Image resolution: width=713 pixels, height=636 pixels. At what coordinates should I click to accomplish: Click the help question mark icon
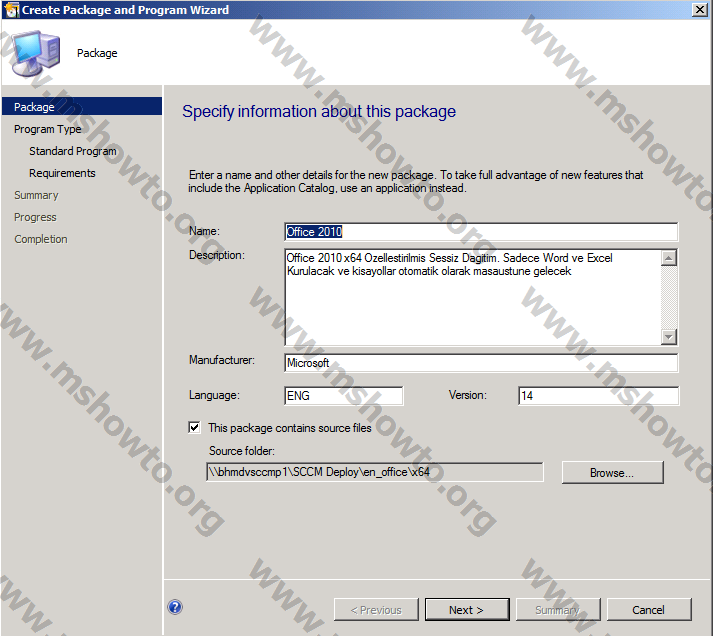pos(175,607)
